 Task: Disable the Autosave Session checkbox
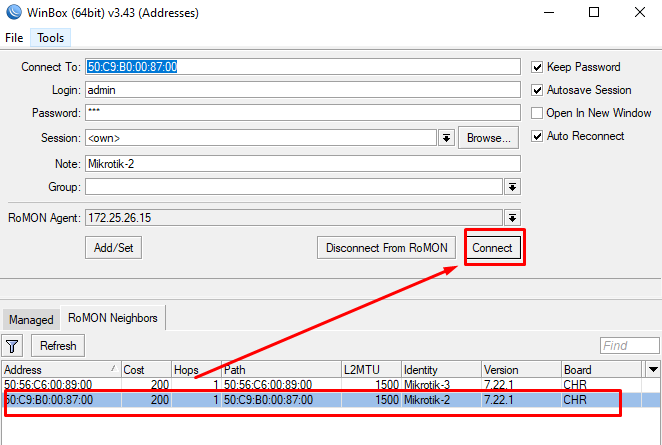538,90
